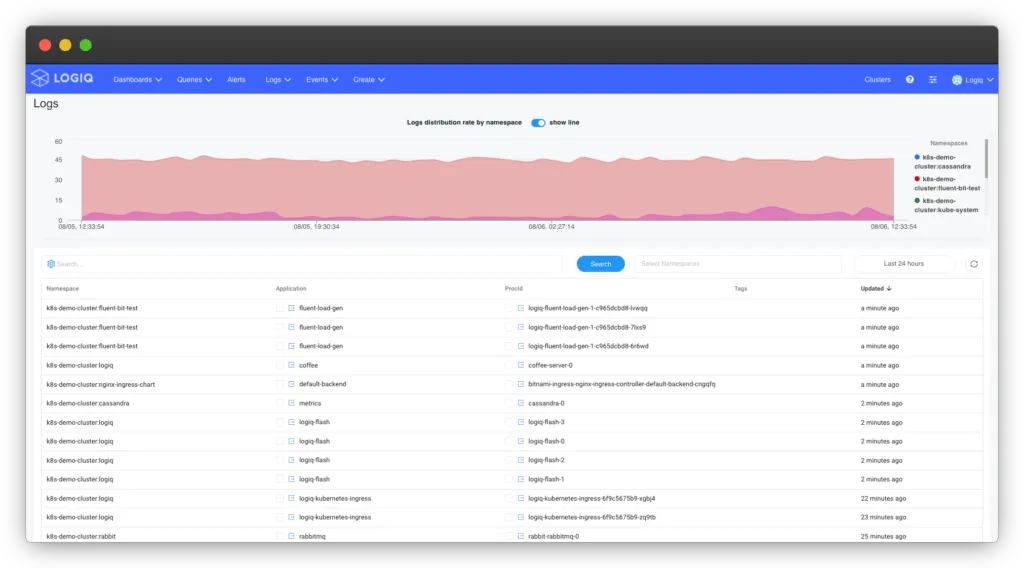Click the log icon next to rabbitmq application
Viewport: 1024px width, 568px height.
291,536
